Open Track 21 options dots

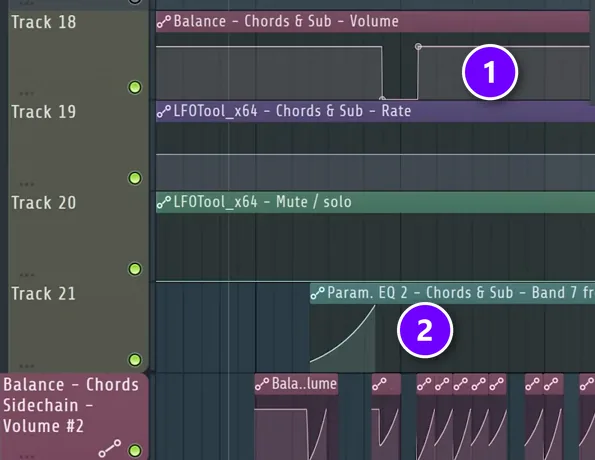[x=27, y=366]
